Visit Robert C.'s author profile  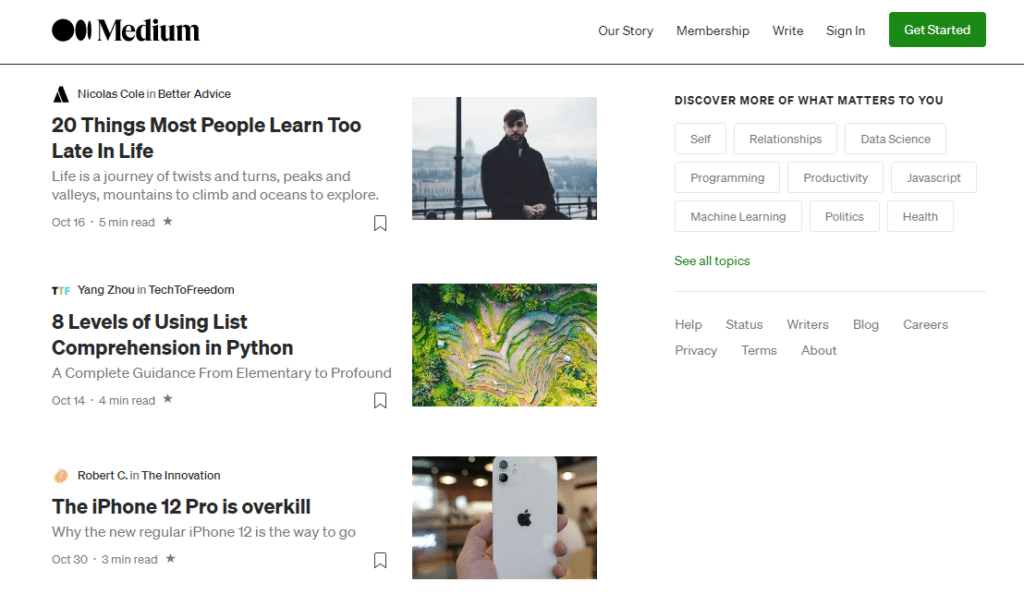point(103,476)
